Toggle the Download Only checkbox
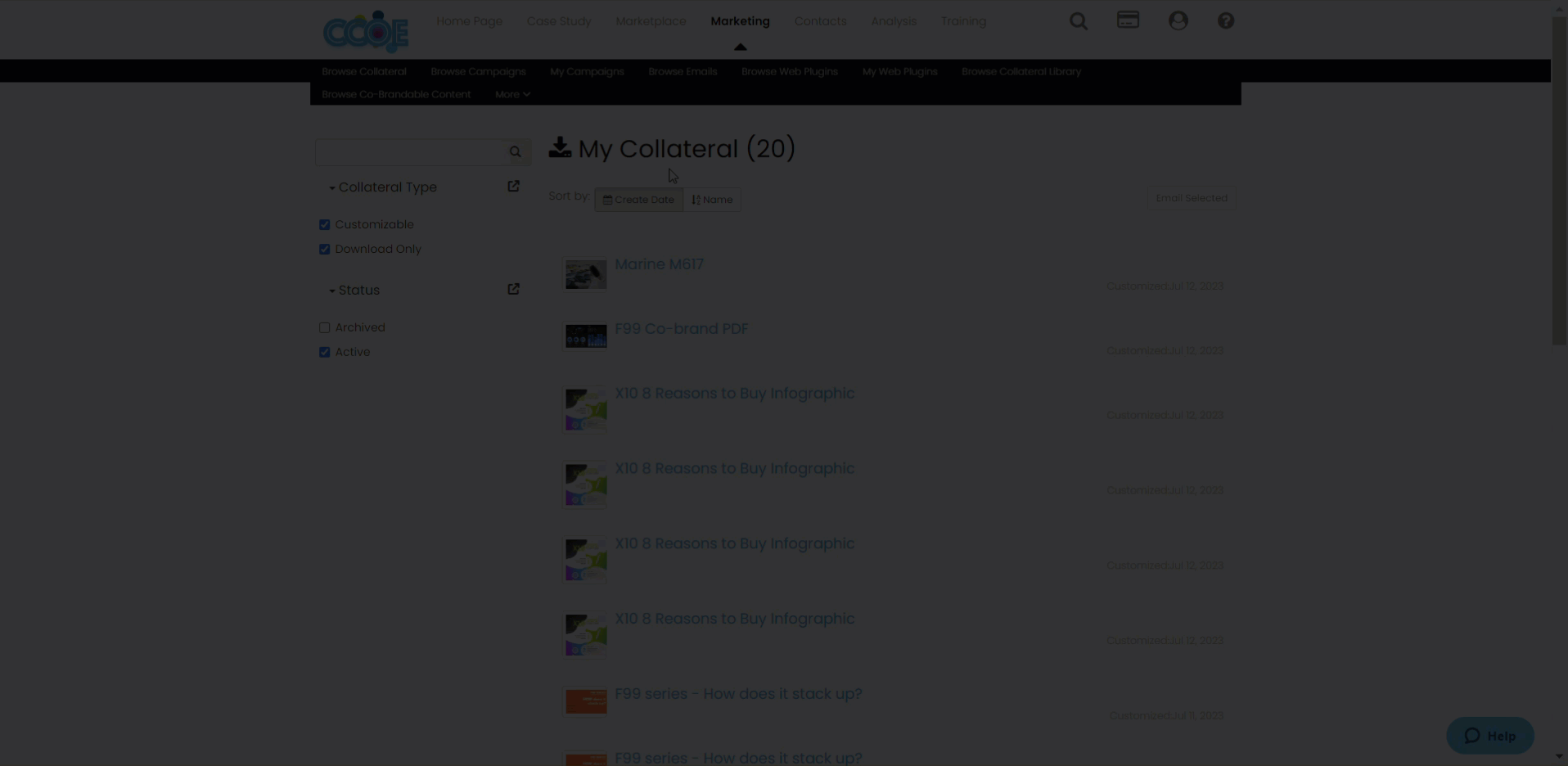 [324, 249]
